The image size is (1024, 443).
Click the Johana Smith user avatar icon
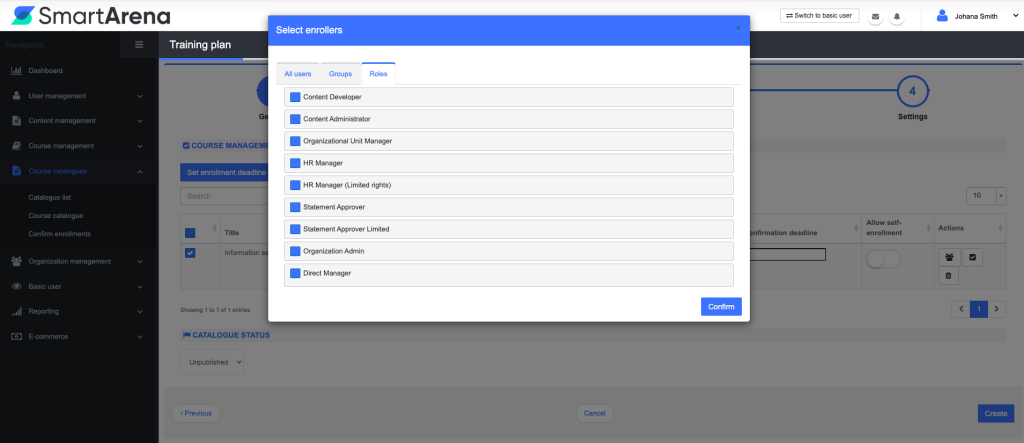click(x=942, y=16)
